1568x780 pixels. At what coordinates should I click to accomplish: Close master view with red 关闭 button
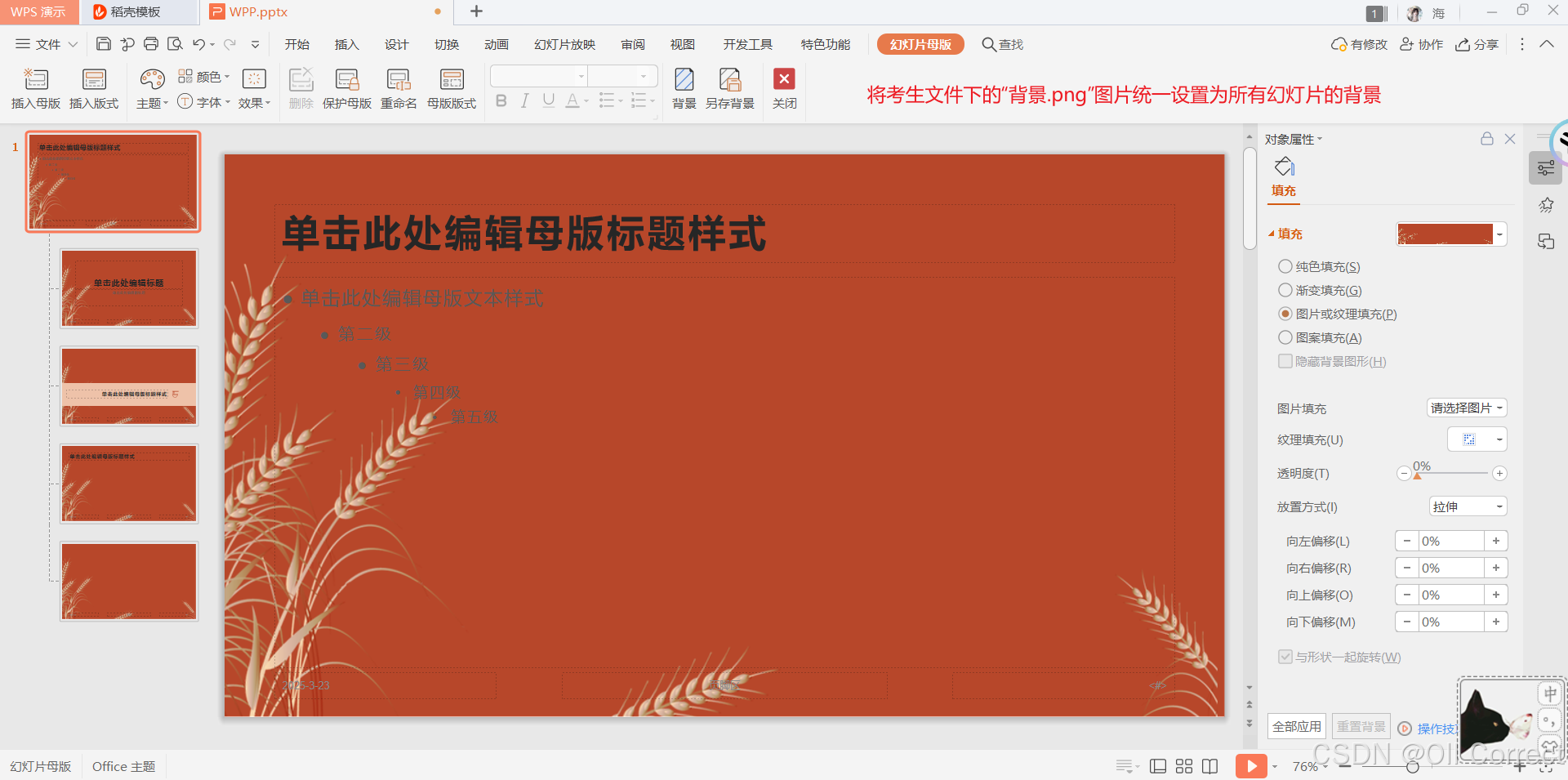point(784,88)
